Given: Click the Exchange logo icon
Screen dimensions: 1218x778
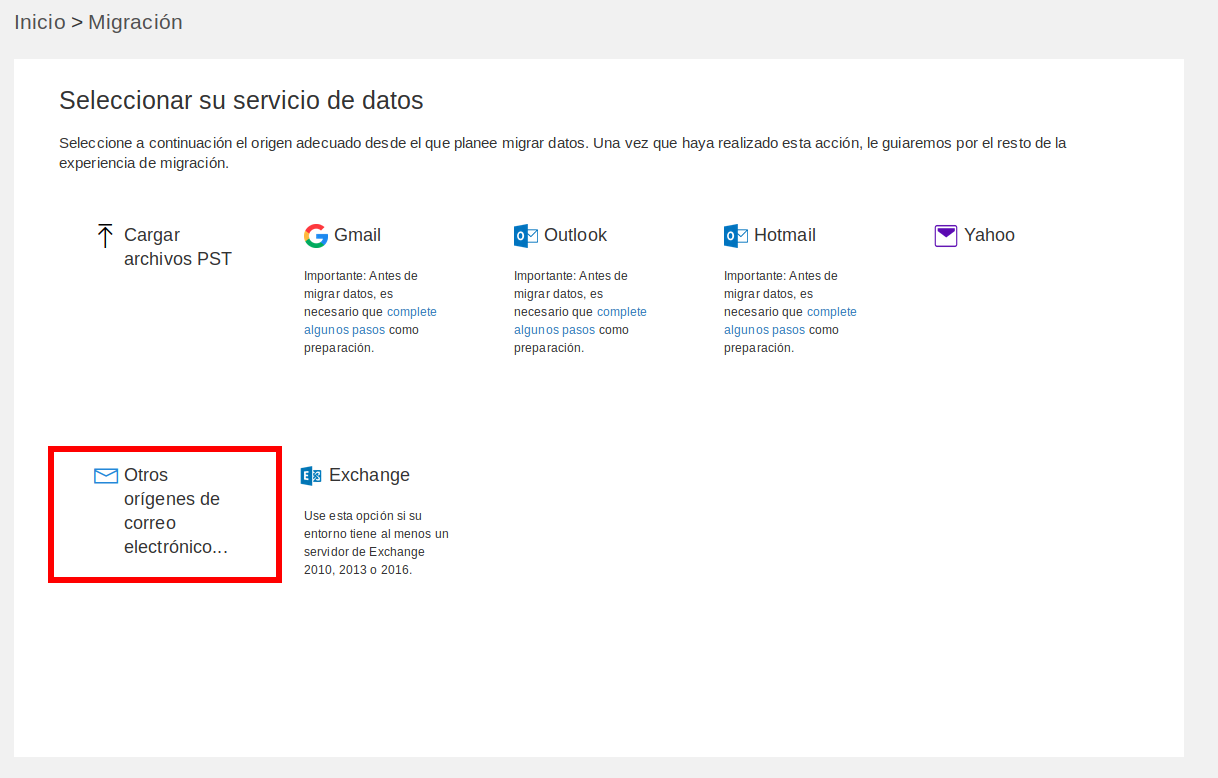Looking at the screenshot, I should coord(311,476).
